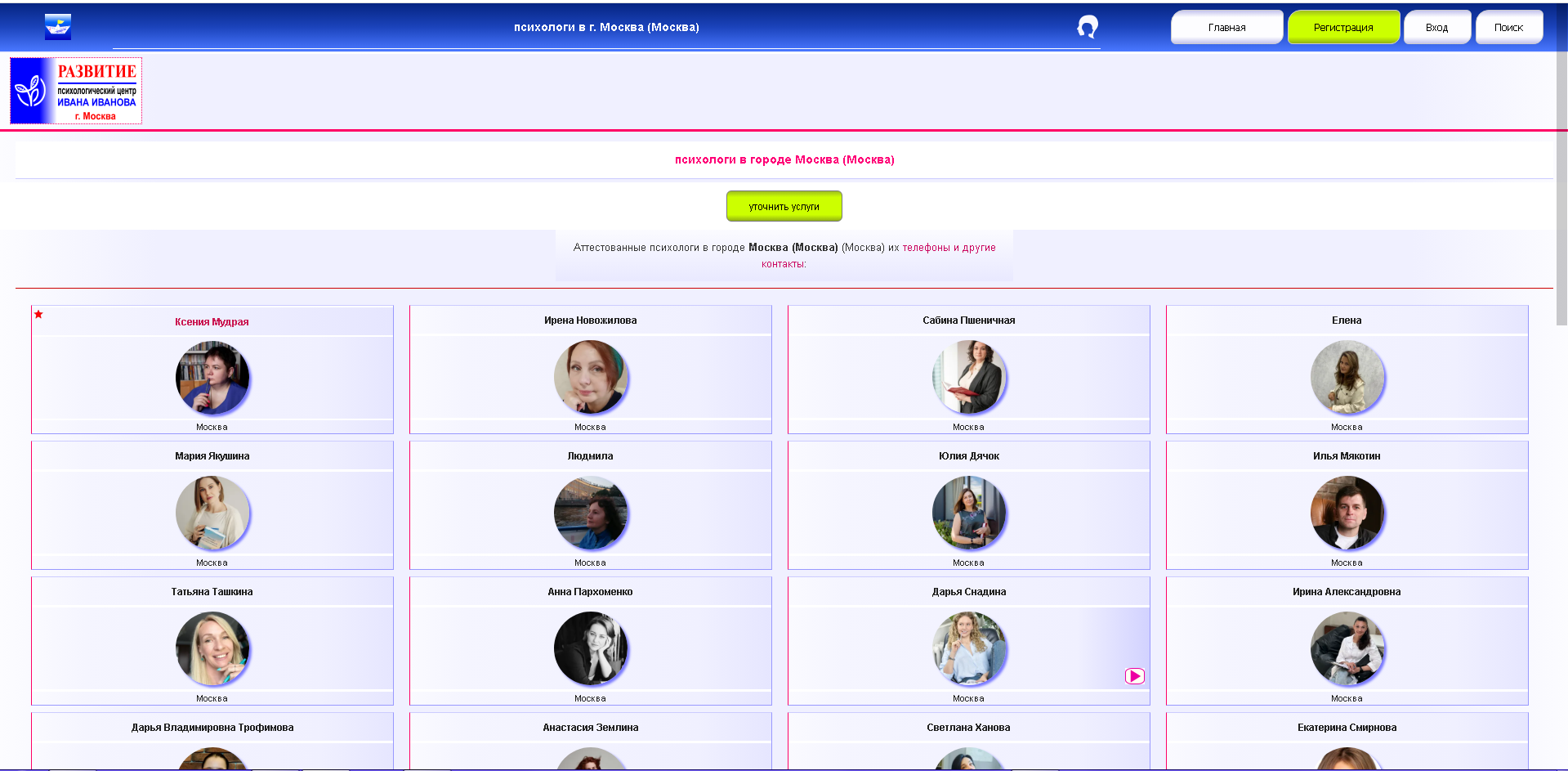The width and height of the screenshot is (1568, 771).
Task: Open profile of Сабина Пшеничная
Action: tap(969, 321)
